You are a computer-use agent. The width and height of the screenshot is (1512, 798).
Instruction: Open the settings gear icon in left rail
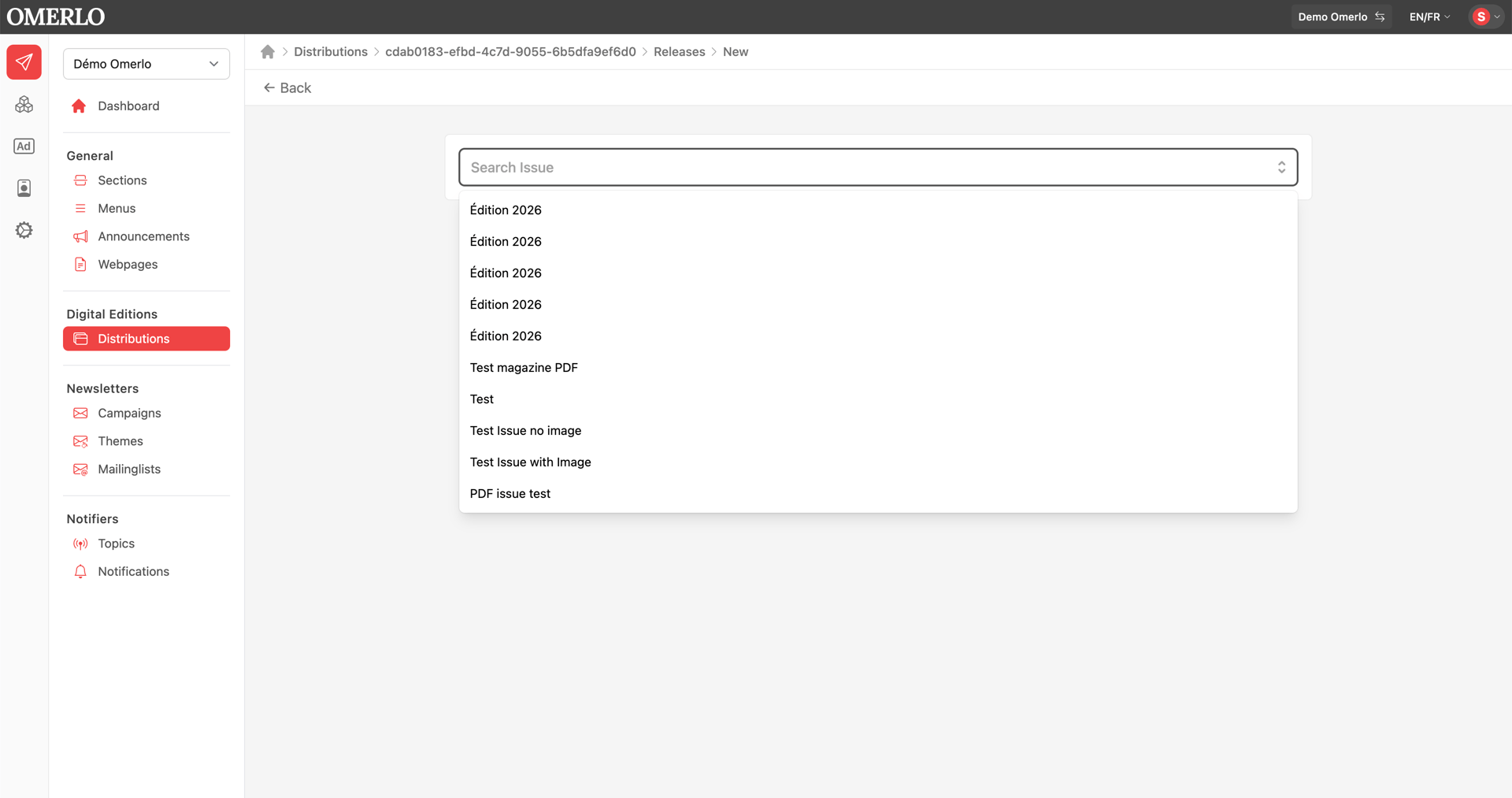point(24,230)
